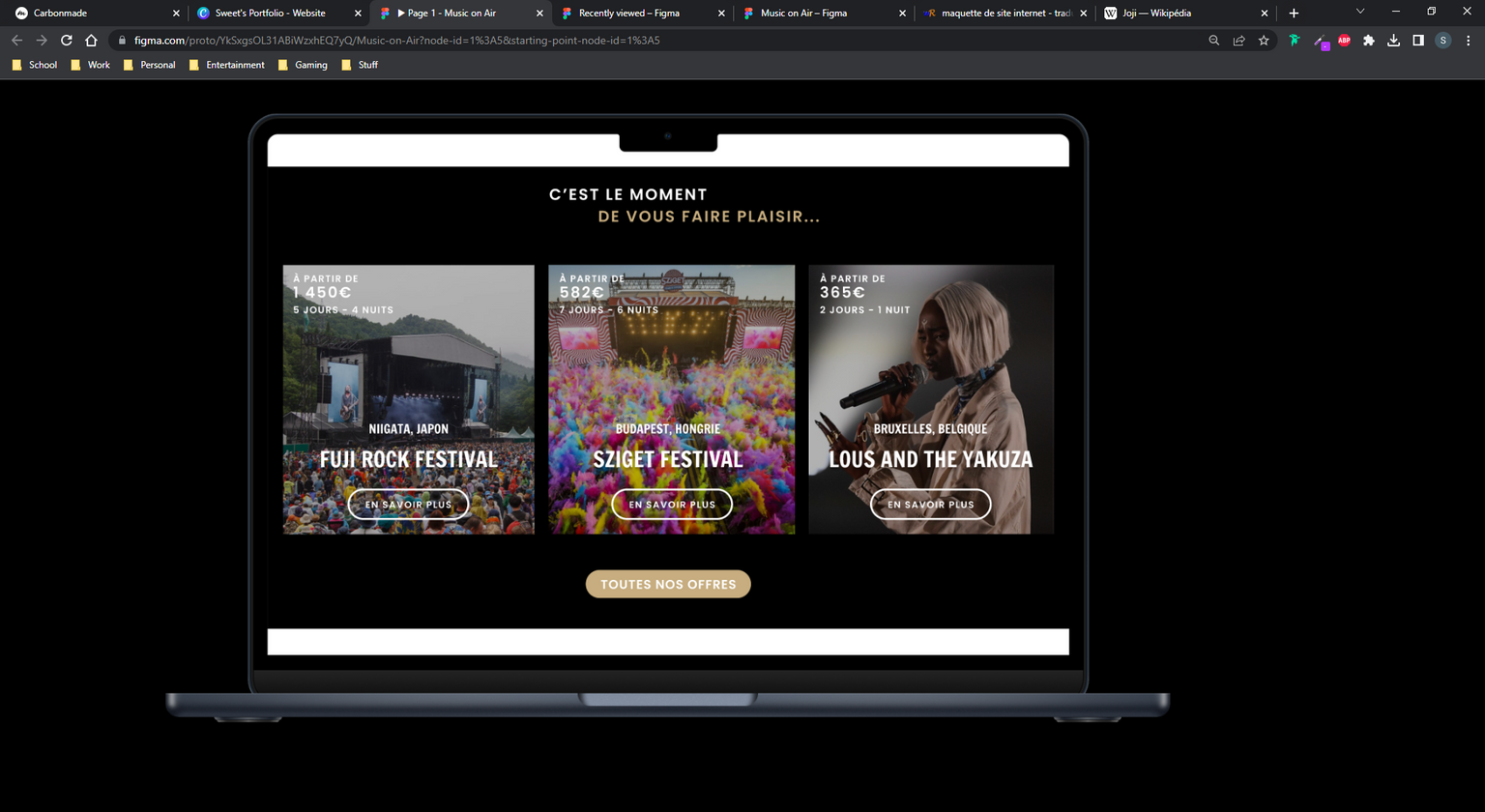Click the 582€ price text
This screenshot has width=1485, height=812.
(x=582, y=292)
